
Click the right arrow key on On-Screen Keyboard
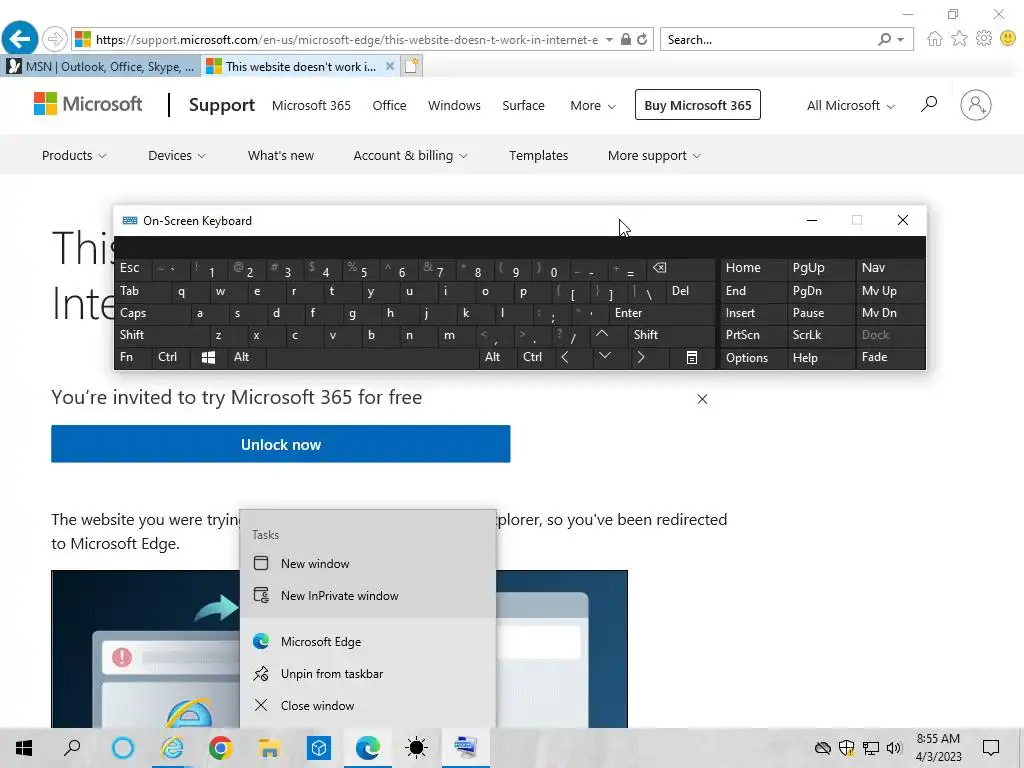click(x=641, y=357)
